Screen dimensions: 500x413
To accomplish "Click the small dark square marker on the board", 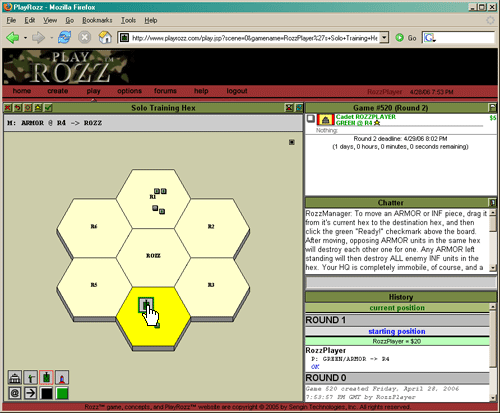I will 292,142.
